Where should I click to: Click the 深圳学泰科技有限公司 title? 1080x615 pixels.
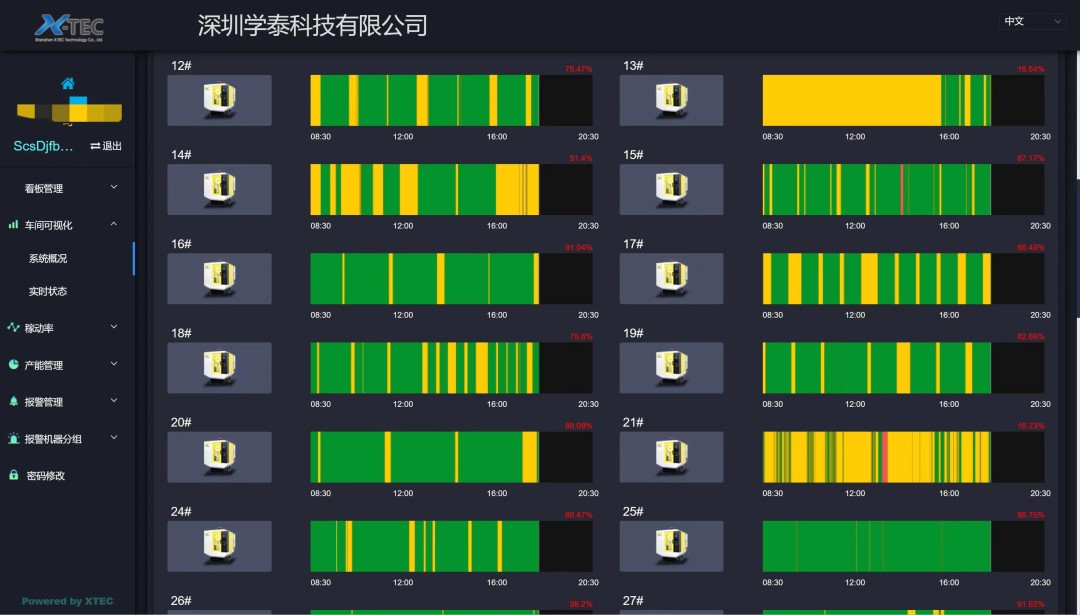tap(312, 25)
